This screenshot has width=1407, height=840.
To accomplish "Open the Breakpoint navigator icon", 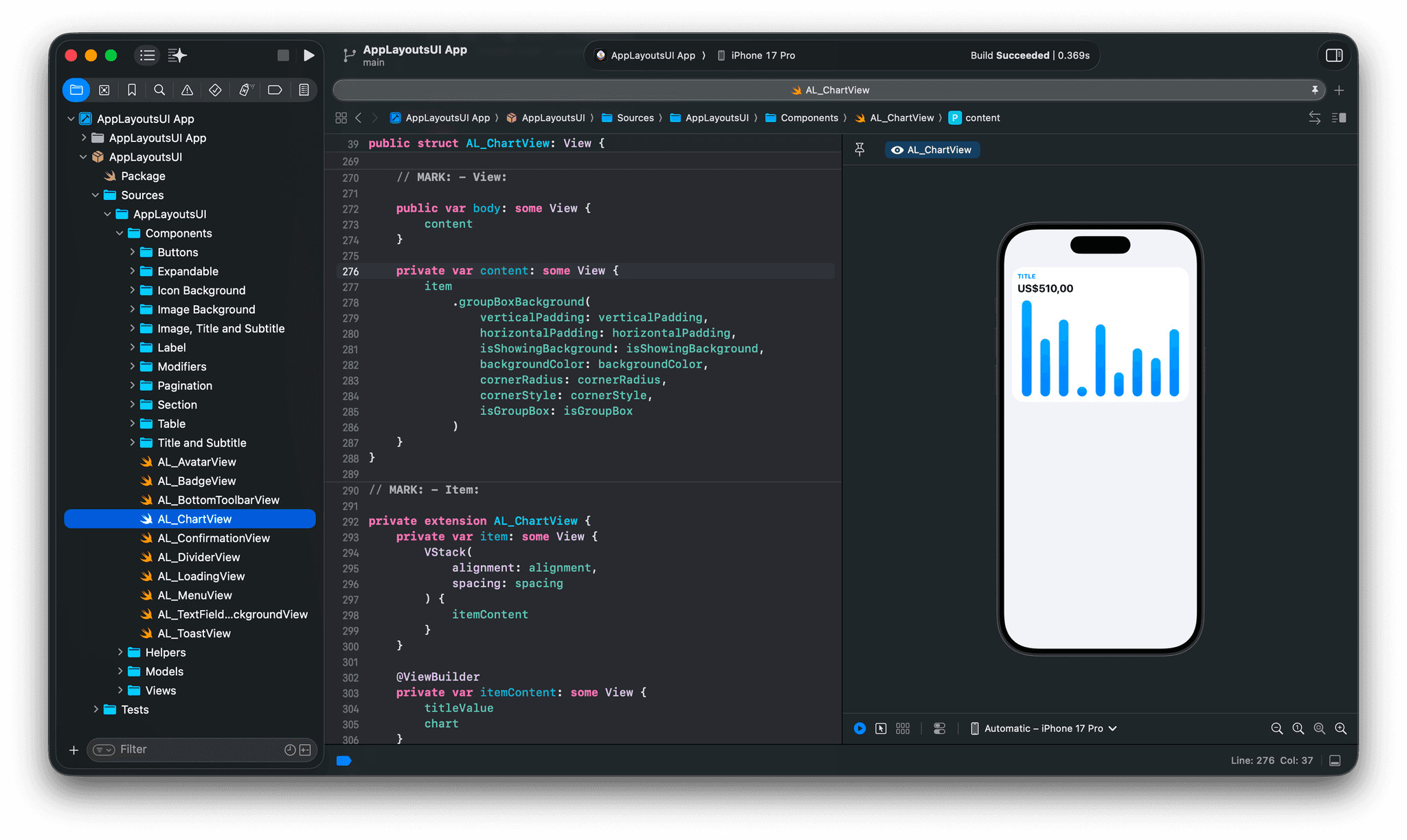I will tap(275, 90).
